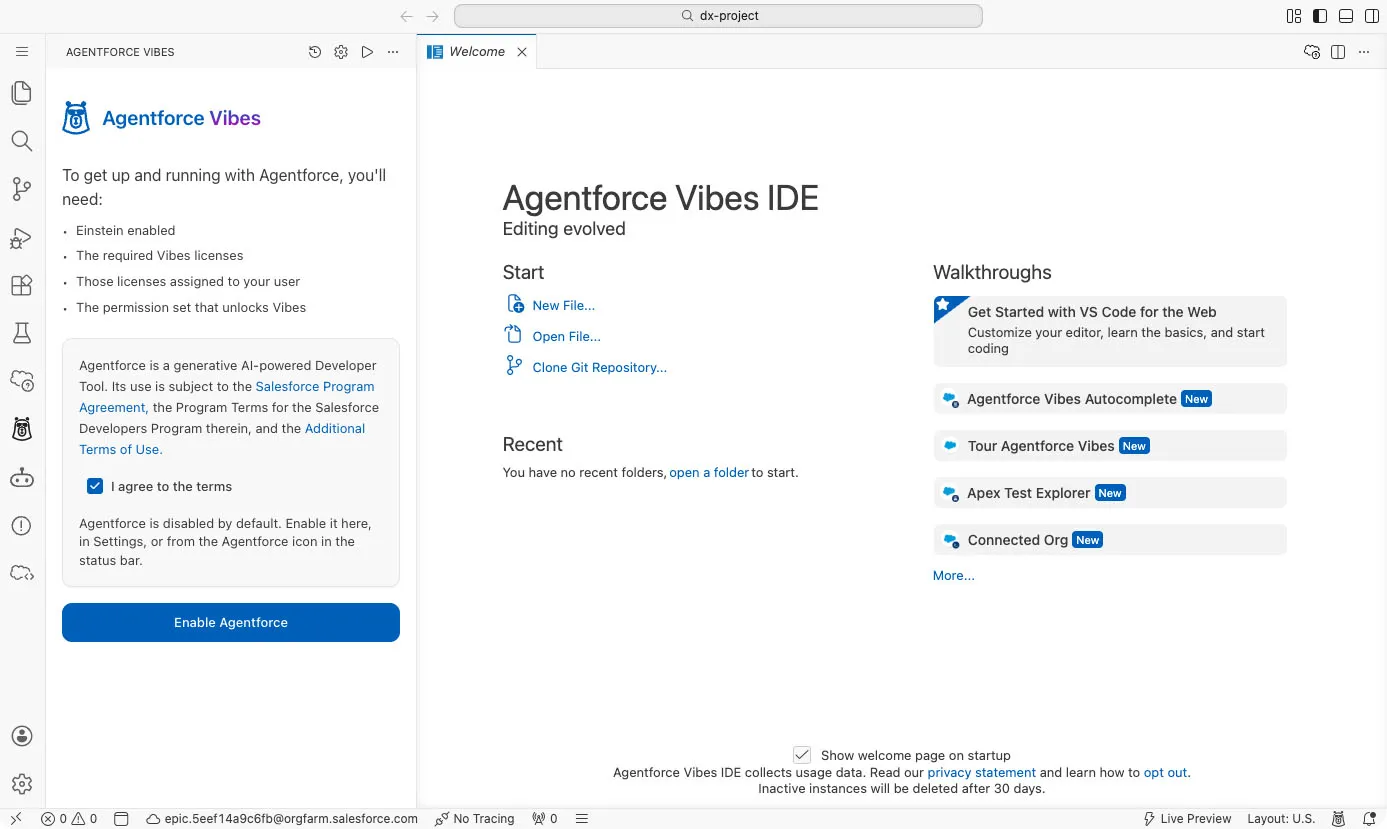Click the lines icon in status bar

tap(582, 818)
